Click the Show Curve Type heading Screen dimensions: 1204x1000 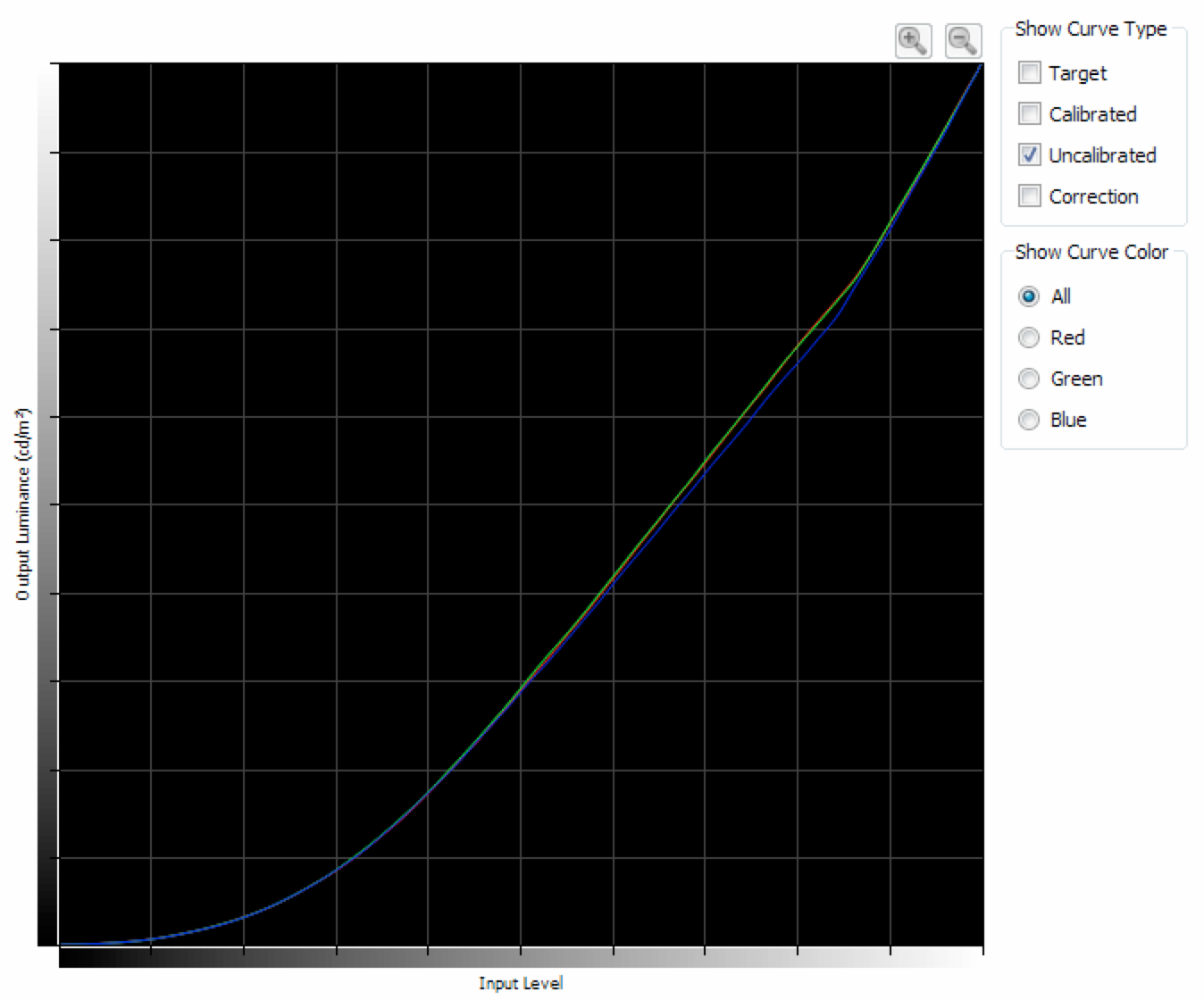tap(1091, 29)
